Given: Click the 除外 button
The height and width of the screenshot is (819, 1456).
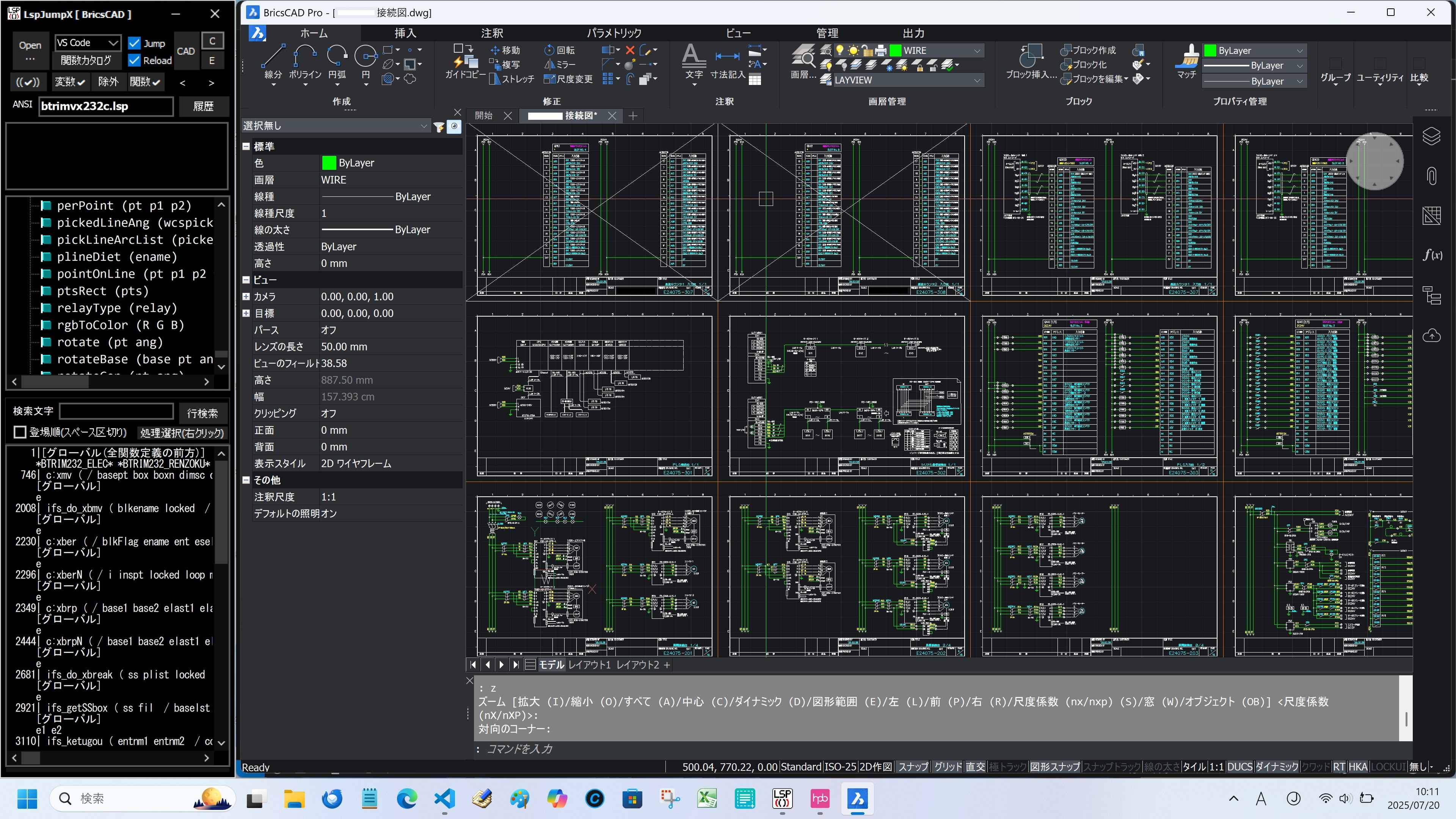Looking at the screenshot, I should pos(108,82).
